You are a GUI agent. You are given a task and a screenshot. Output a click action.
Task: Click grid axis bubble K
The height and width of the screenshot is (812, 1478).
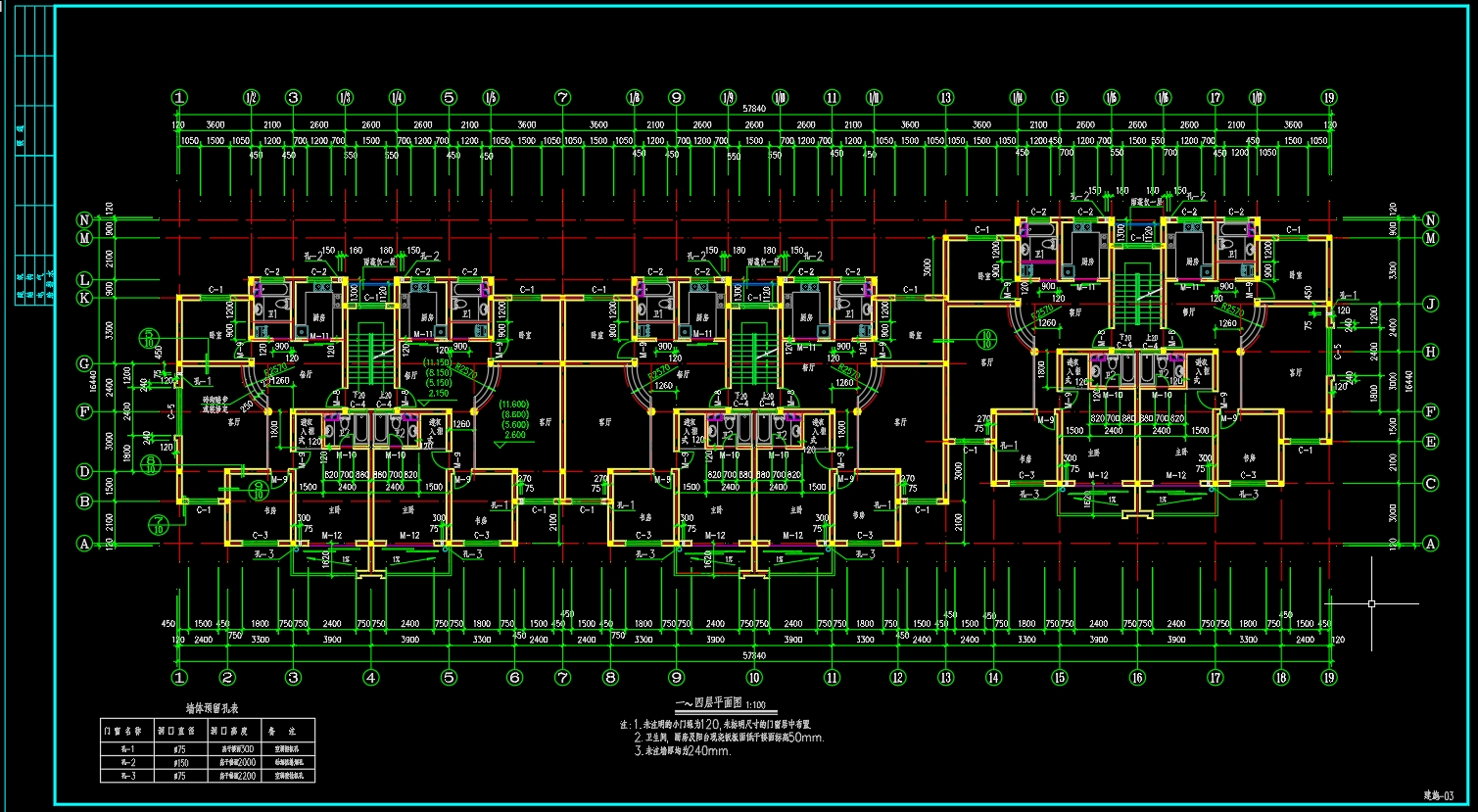pyautogui.click(x=85, y=297)
